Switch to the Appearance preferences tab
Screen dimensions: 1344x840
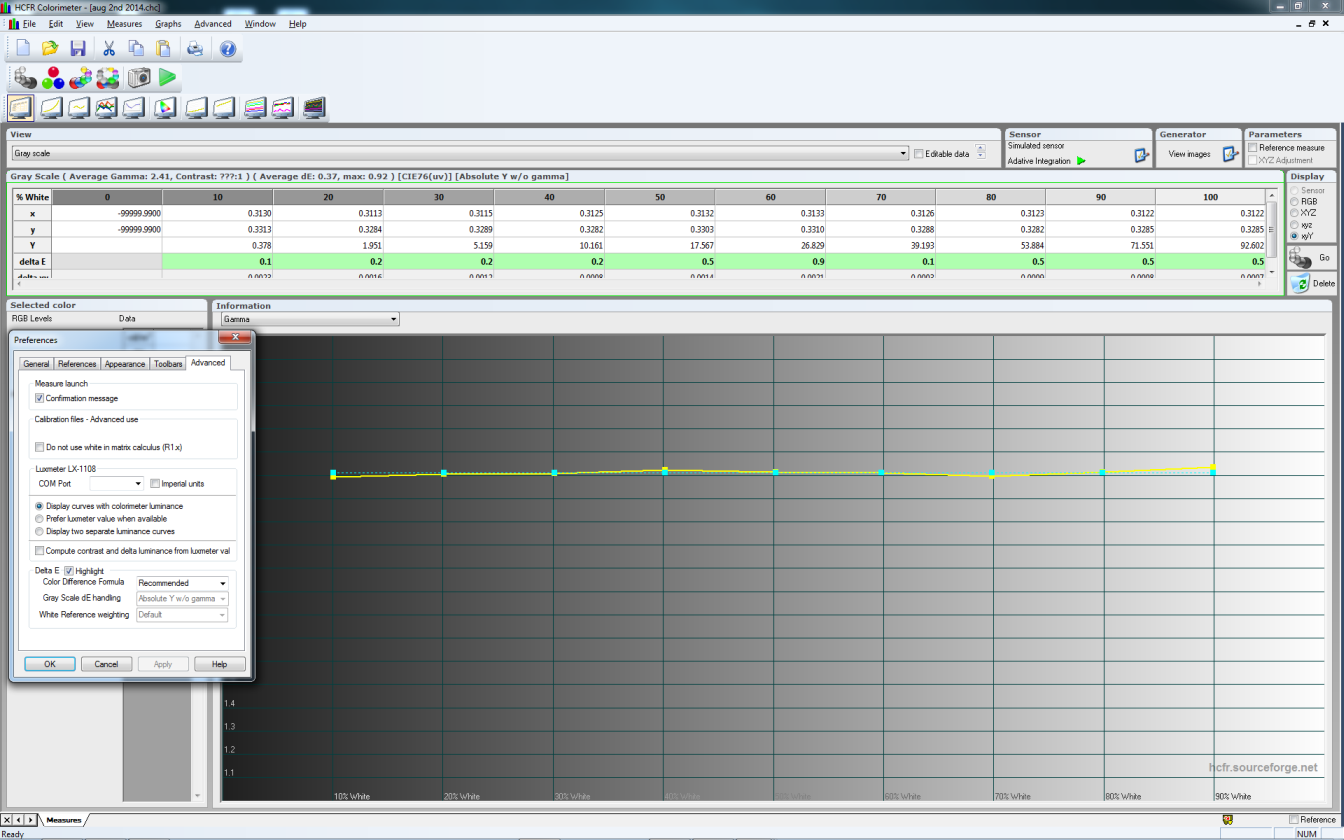coord(125,364)
